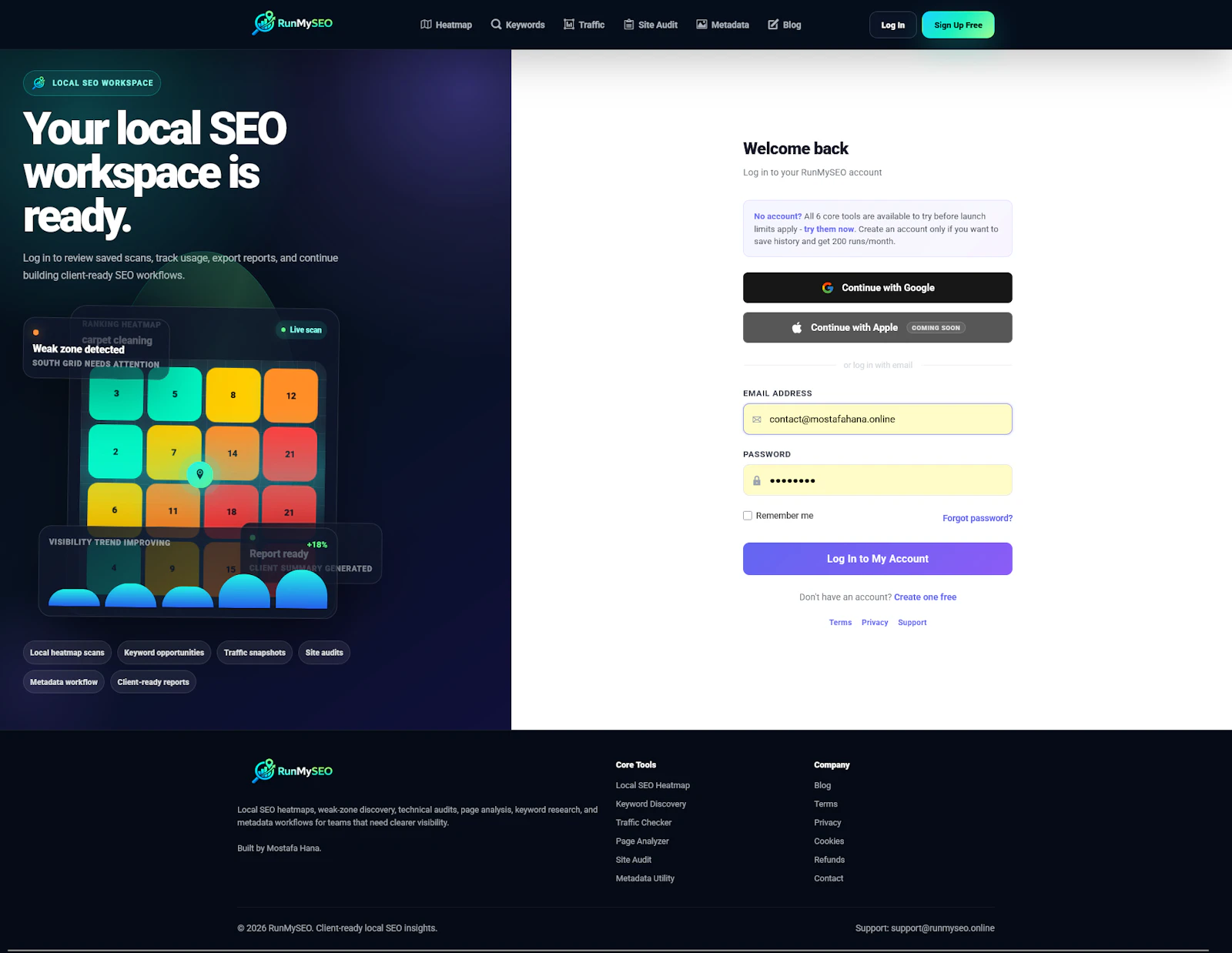The width and height of the screenshot is (1232, 953).
Task: Click the Log In header button
Action: tap(893, 25)
